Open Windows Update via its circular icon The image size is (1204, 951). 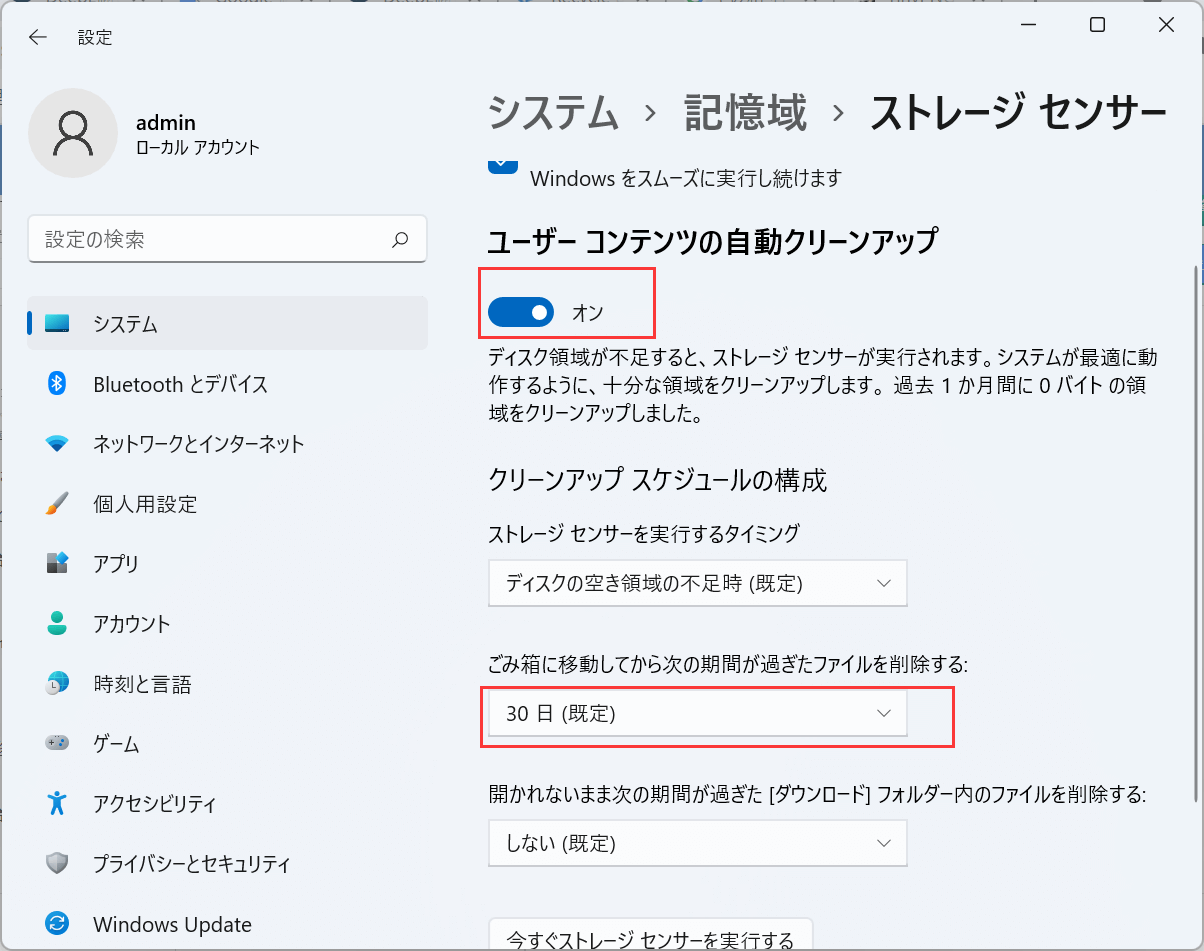point(57,924)
